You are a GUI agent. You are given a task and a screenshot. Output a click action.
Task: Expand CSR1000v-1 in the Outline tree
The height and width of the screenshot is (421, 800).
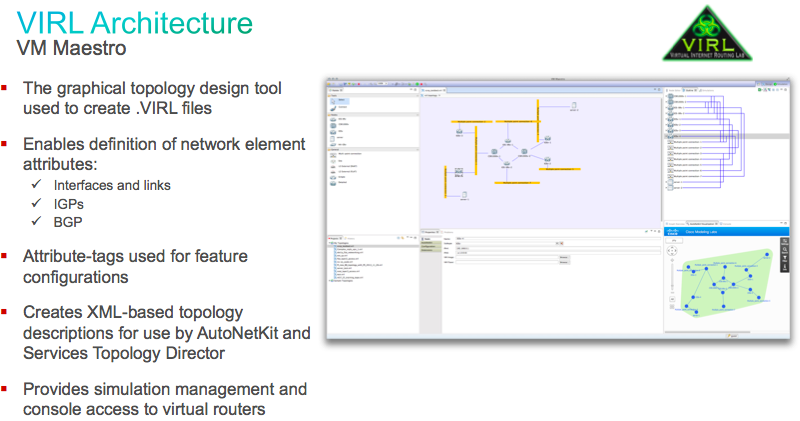(666, 96)
